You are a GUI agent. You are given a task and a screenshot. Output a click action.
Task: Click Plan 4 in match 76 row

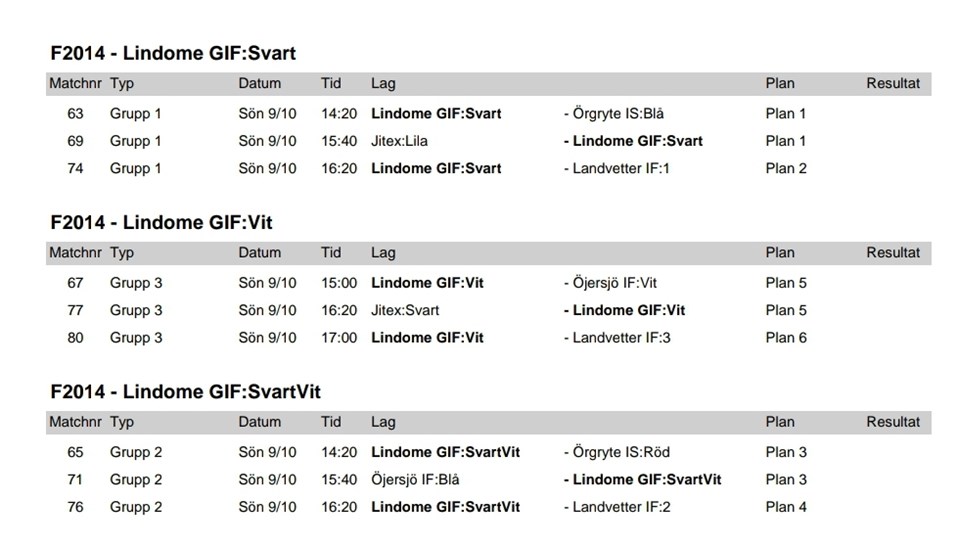point(786,507)
